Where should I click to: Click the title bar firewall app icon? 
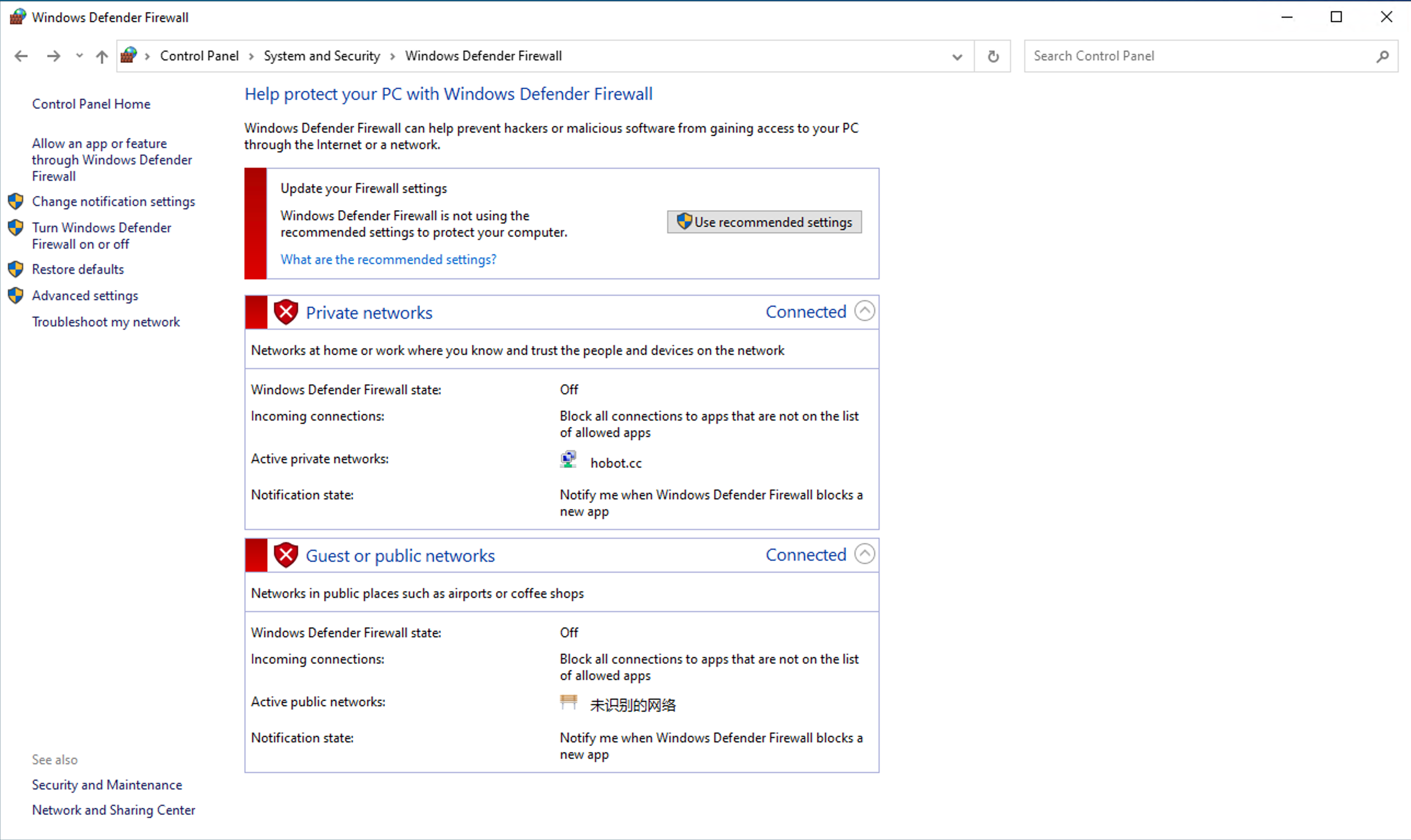click(18, 16)
